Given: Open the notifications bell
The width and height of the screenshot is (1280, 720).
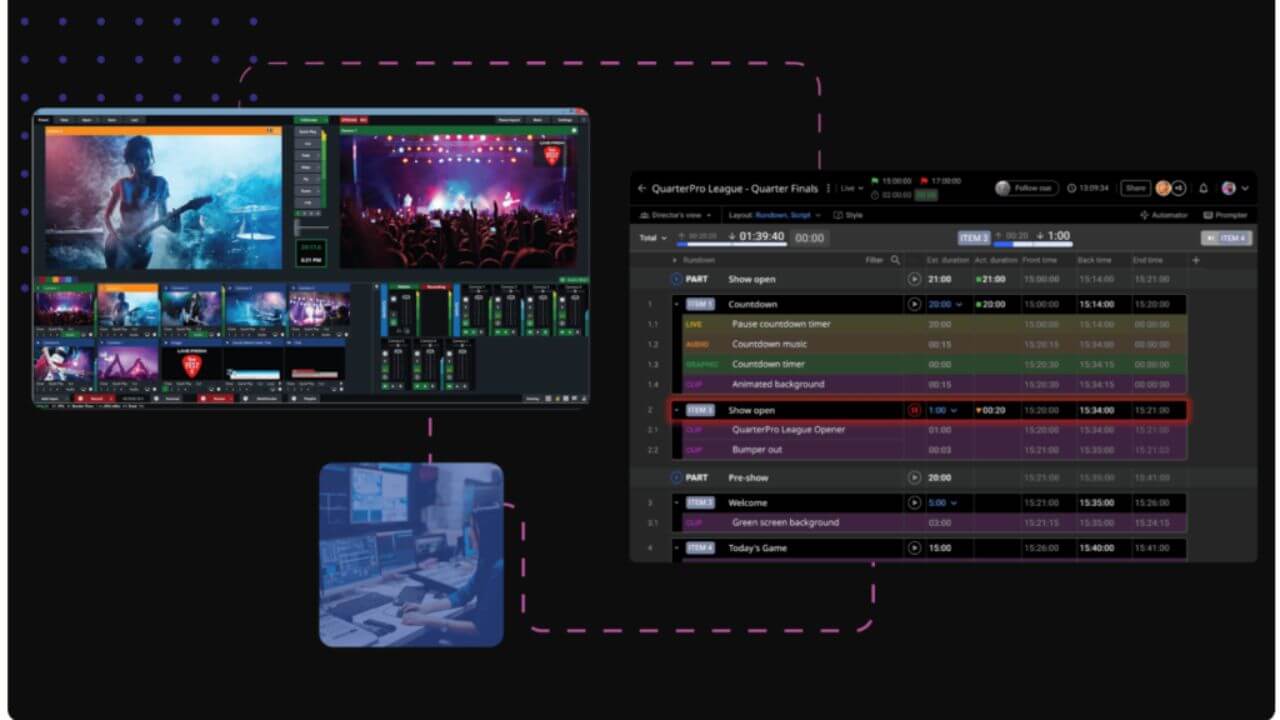Looking at the screenshot, I should point(1203,188).
